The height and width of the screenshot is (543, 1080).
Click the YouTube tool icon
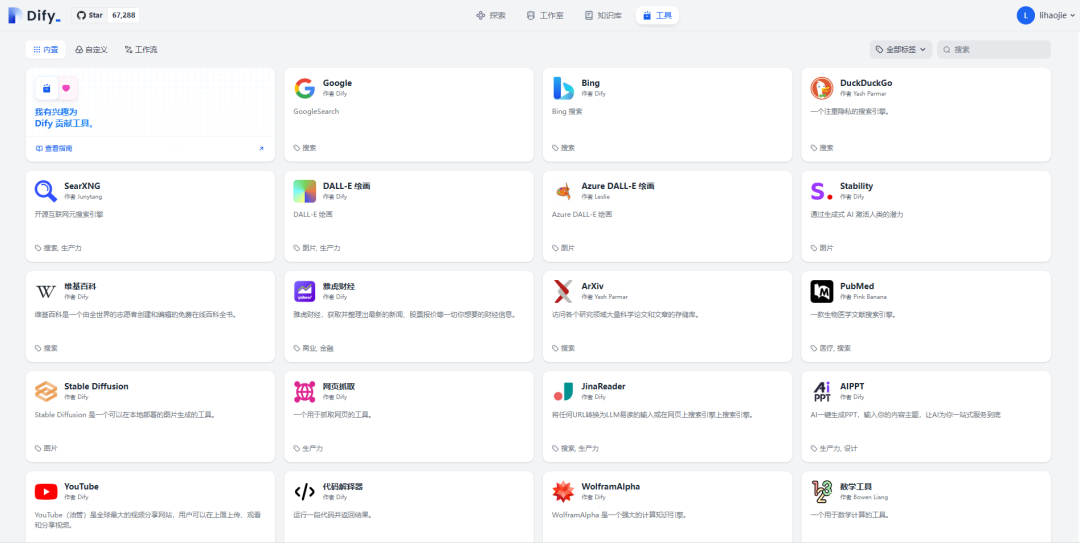coord(45,491)
